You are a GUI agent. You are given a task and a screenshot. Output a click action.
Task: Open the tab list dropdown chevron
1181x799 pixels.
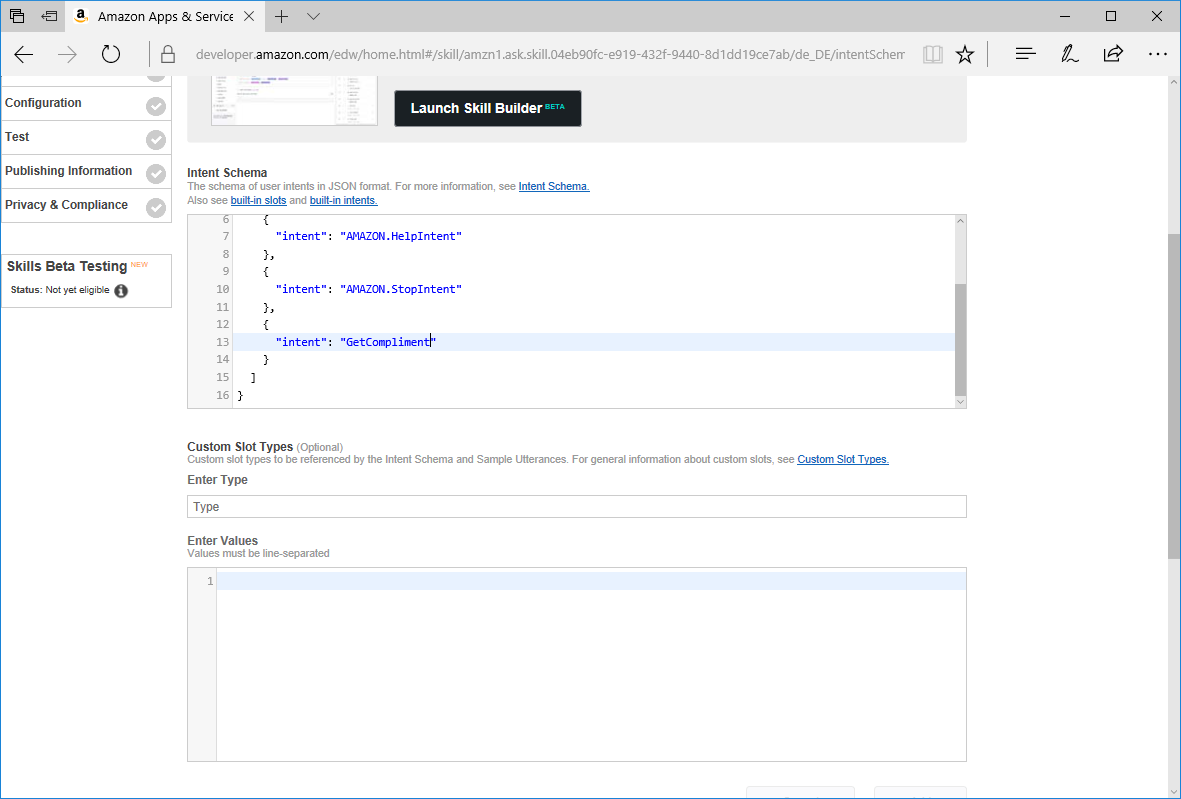point(313,17)
